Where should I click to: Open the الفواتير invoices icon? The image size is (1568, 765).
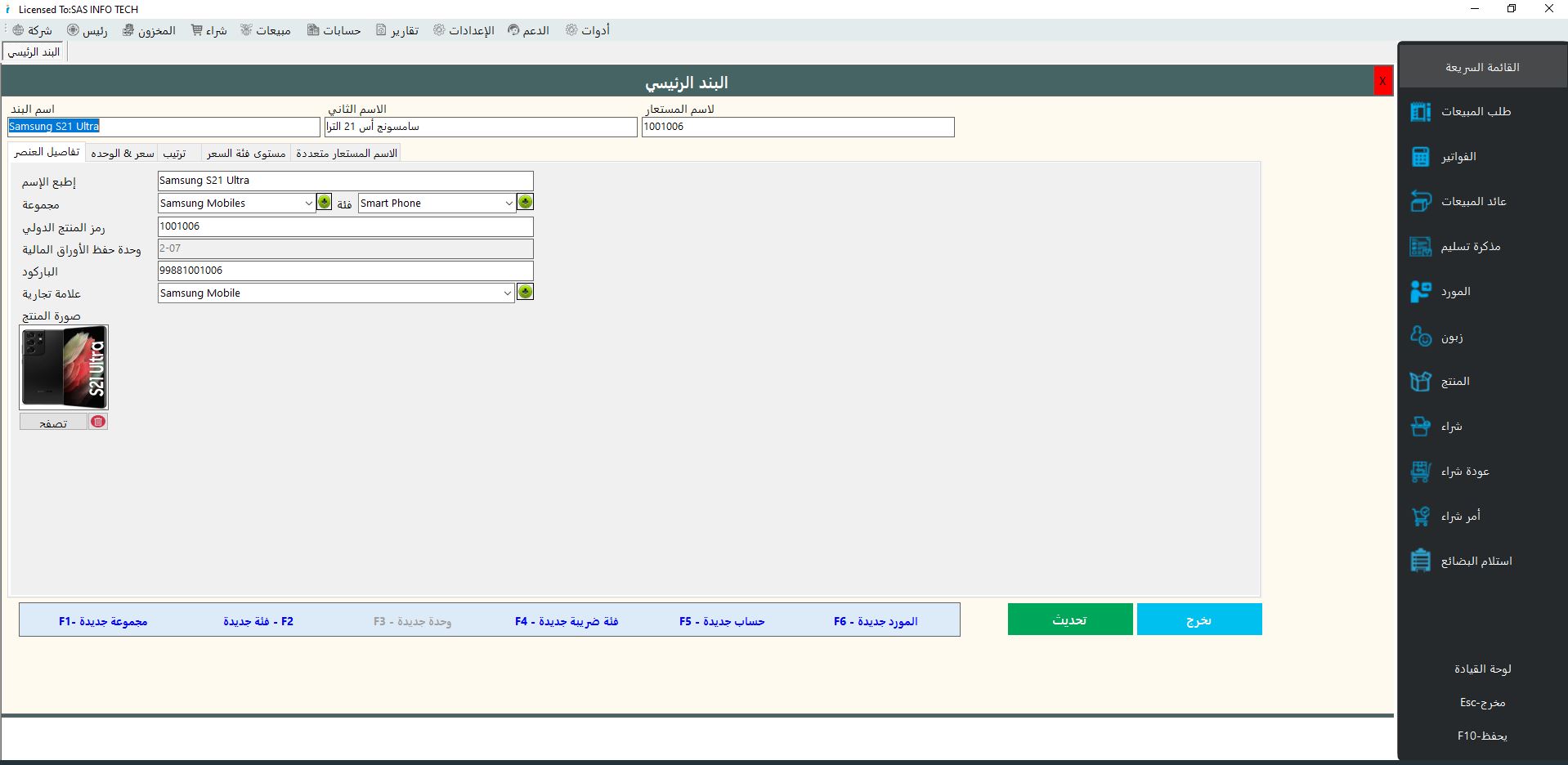tap(1421, 157)
